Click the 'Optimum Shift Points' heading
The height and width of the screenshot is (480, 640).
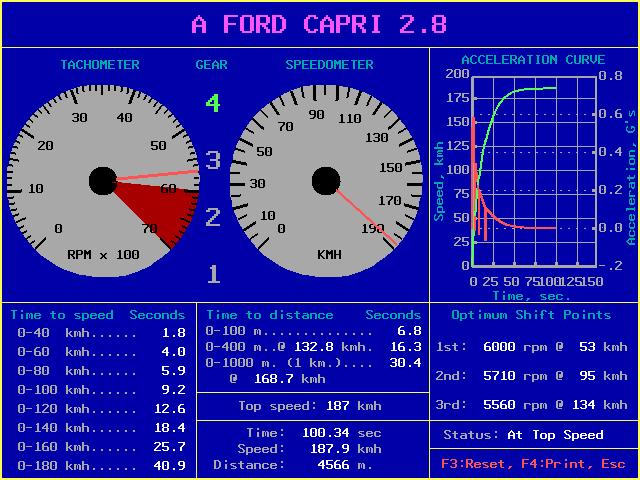coord(531,315)
